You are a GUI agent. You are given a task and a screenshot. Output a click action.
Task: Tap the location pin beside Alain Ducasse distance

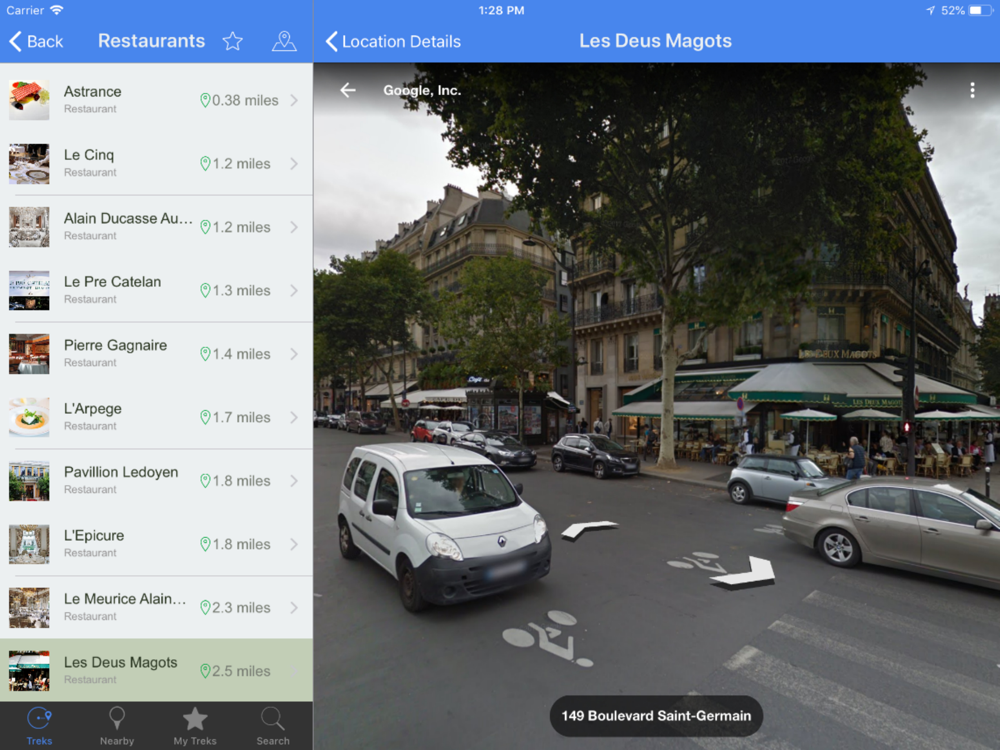point(205,227)
